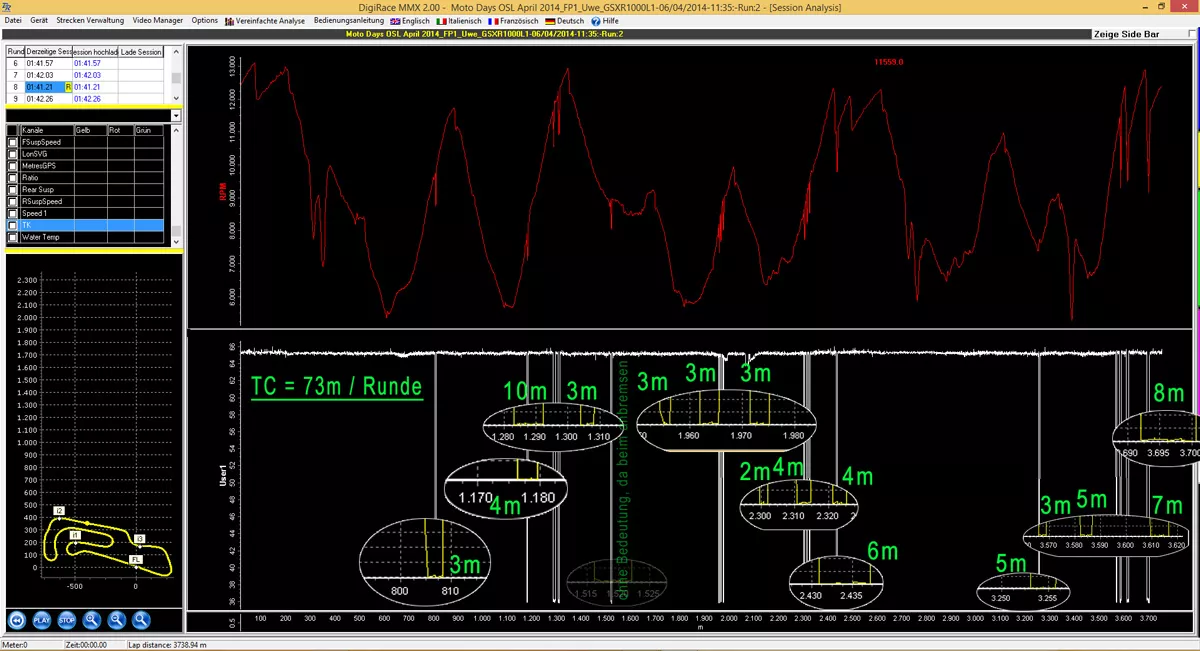Open Hilfe help icon
Viewport: 1200px width, 651px height.
tap(605, 20)
